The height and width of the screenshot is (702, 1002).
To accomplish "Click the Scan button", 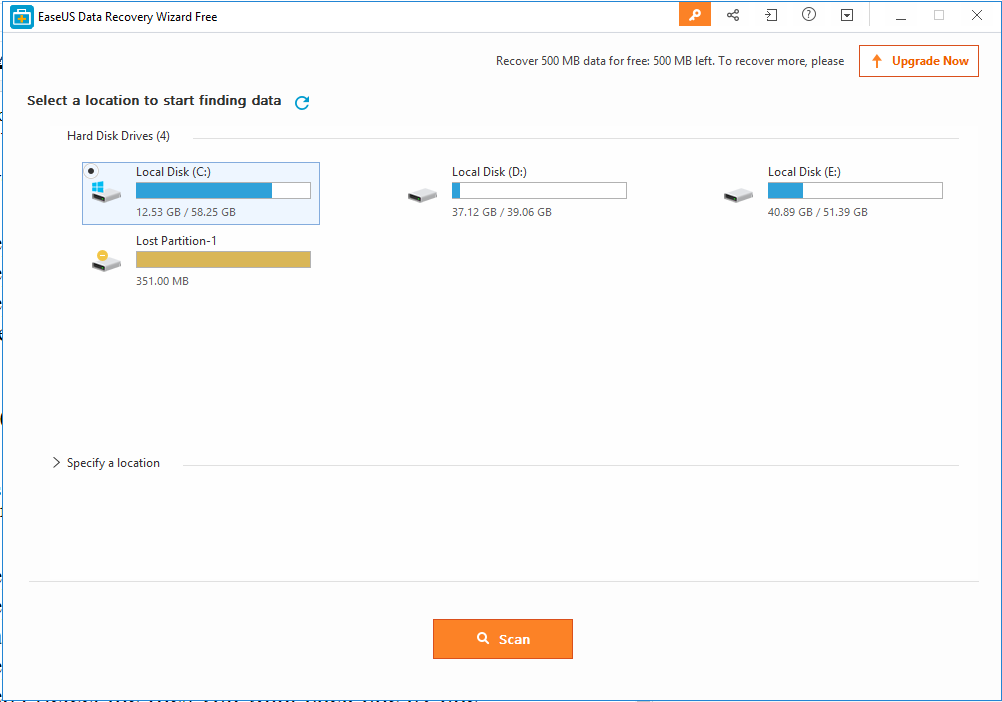I will [503, 639].
